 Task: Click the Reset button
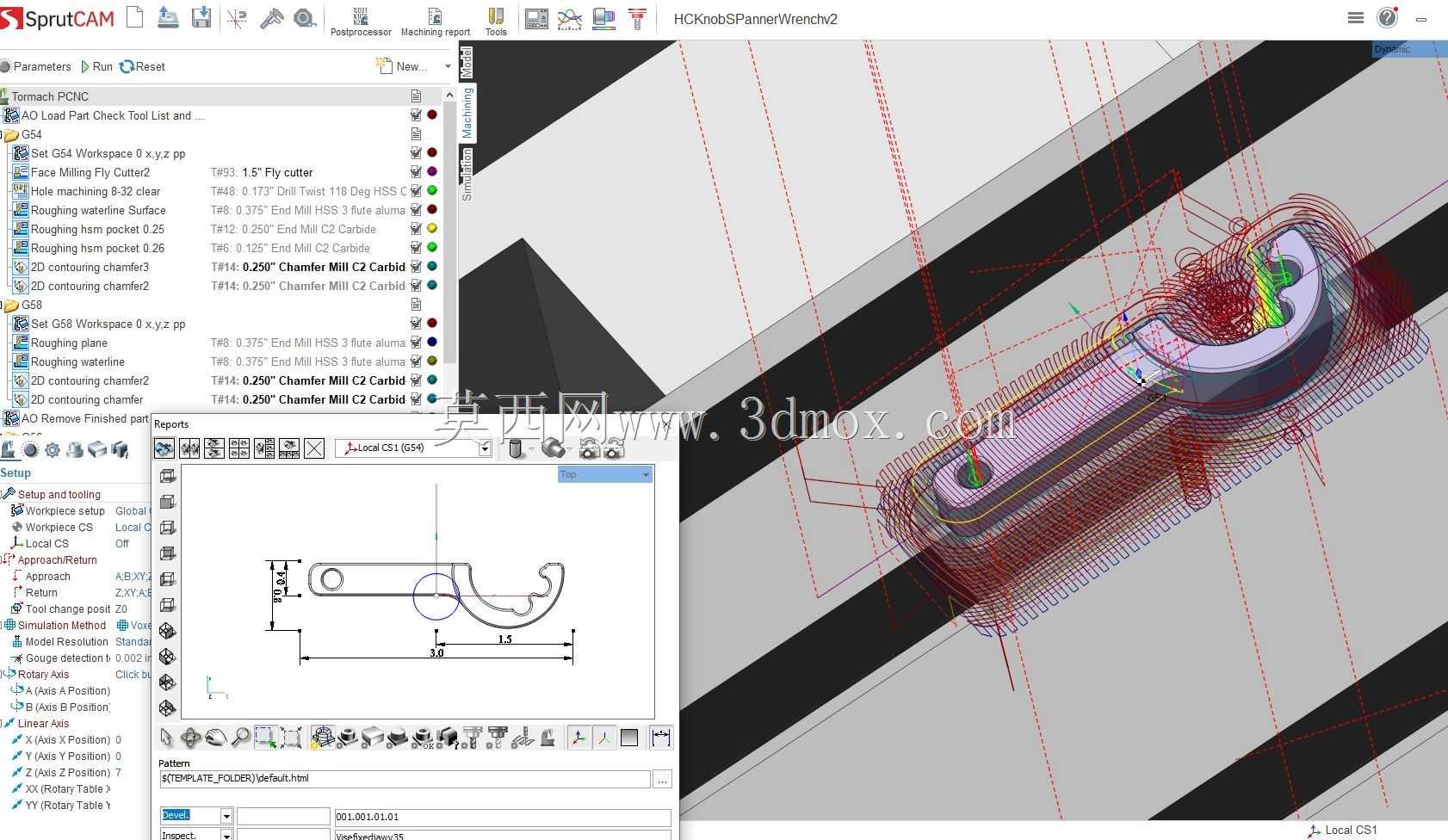tap(143, 66)
